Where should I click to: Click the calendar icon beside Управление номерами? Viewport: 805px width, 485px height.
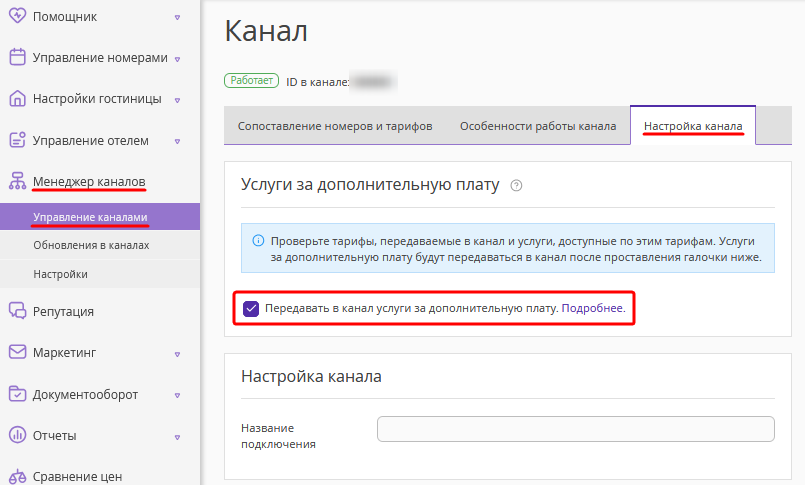pos(17,57)
